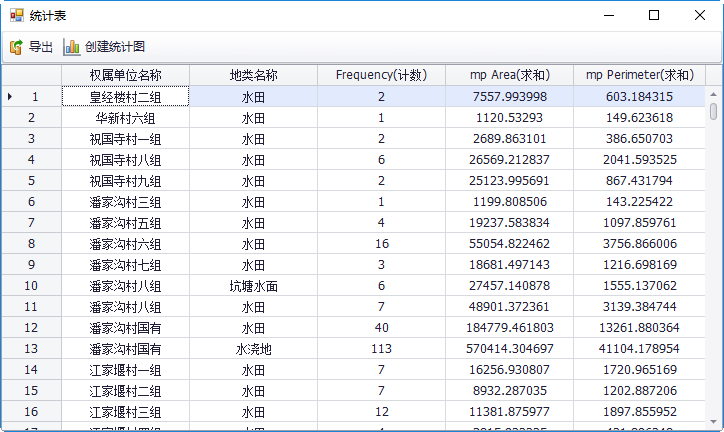Select the area value 570414.304697
The width and height of the screenshot is (724, 432).
point(509,349)
